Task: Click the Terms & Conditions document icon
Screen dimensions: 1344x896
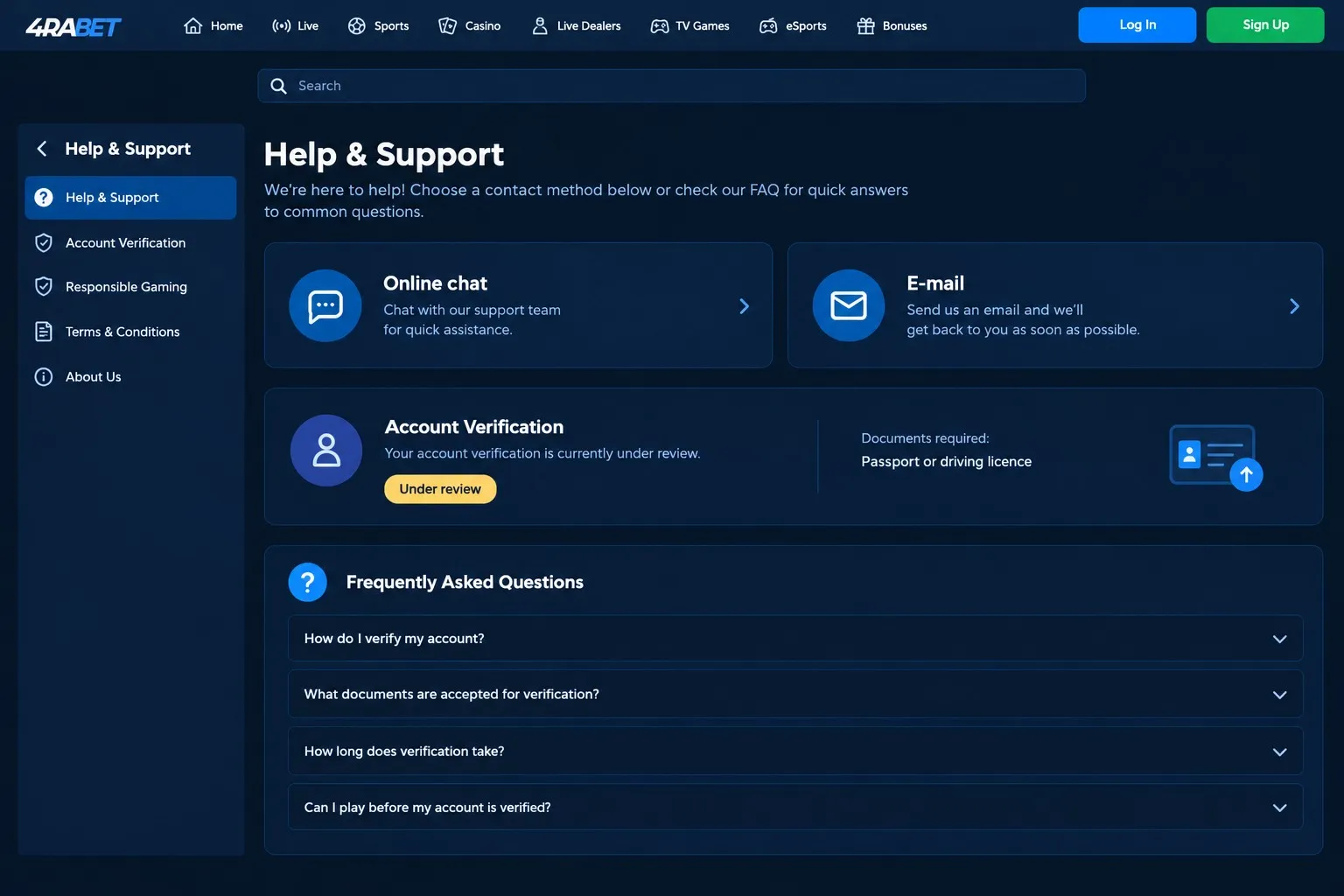Action: 44,332
